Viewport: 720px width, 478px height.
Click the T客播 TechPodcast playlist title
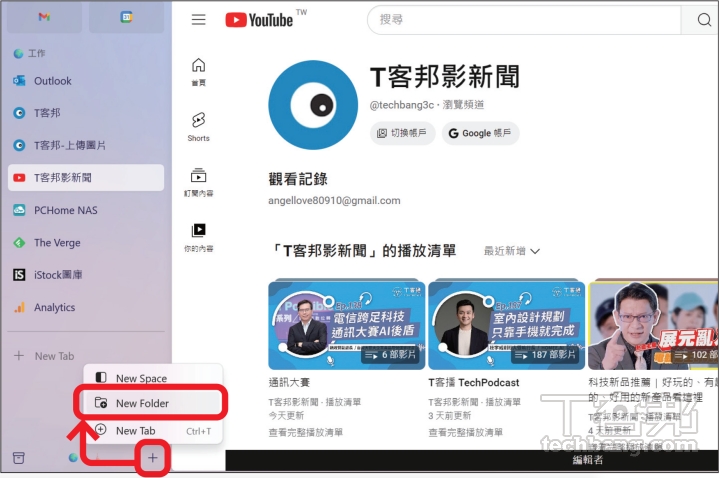[x=473, y=382]
